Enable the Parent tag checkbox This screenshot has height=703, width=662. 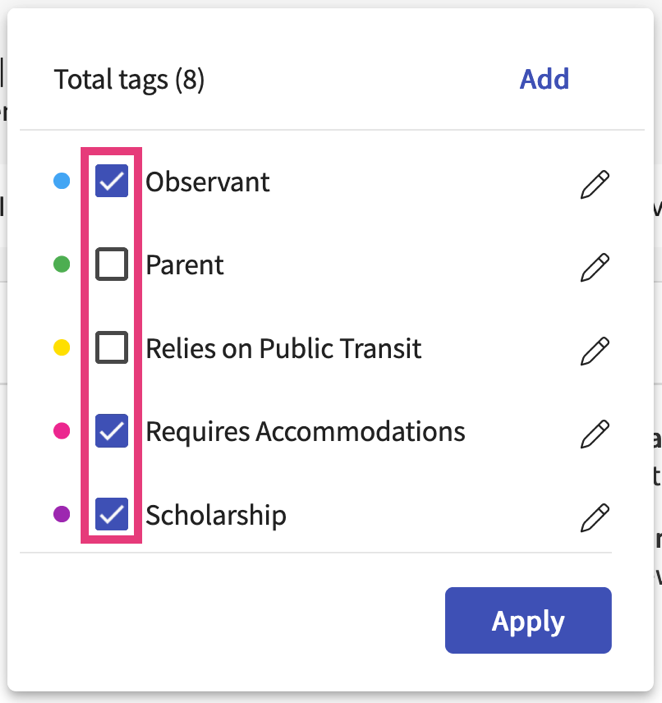click(x=112, y=264)
